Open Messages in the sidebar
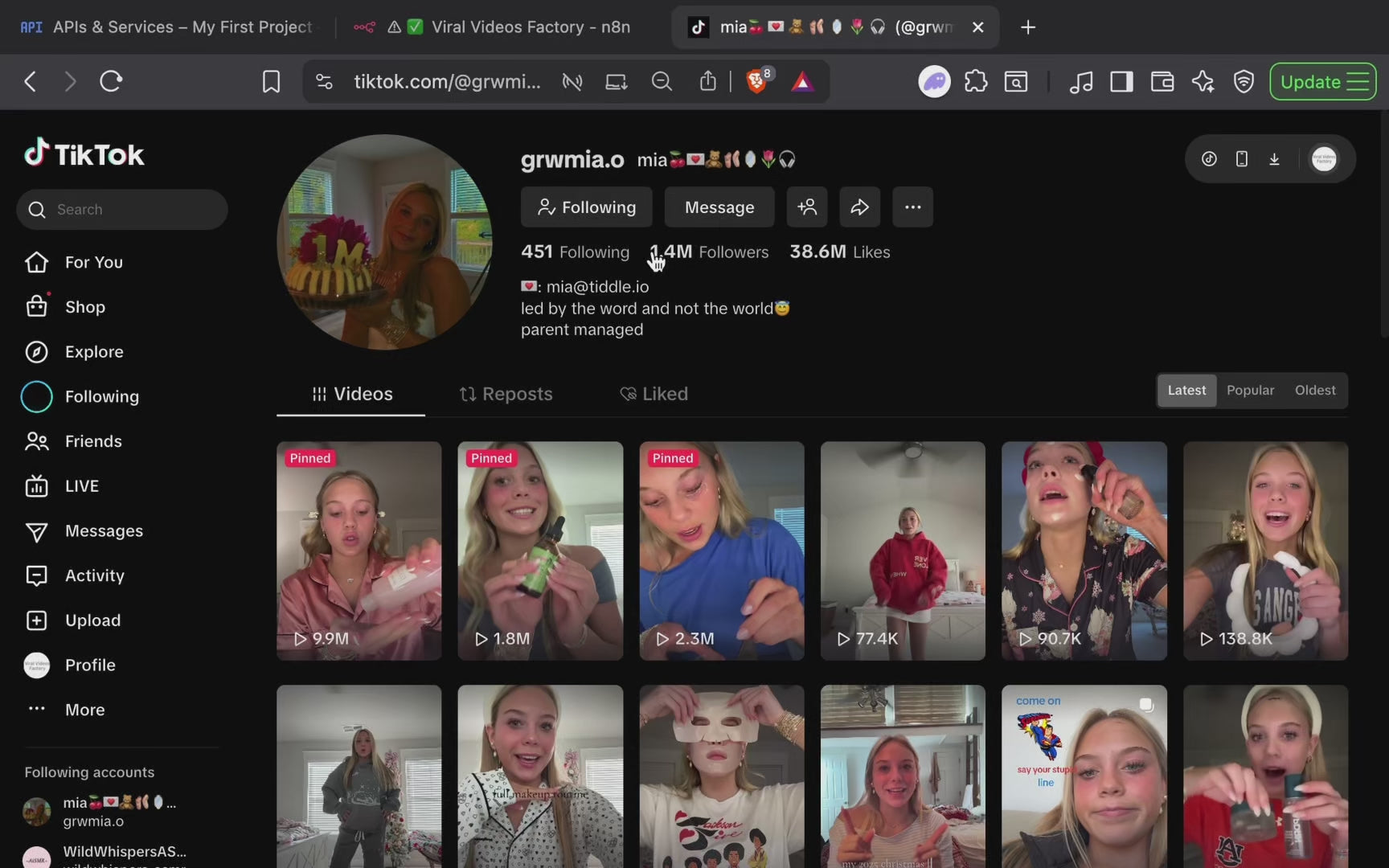 point(104,531)
